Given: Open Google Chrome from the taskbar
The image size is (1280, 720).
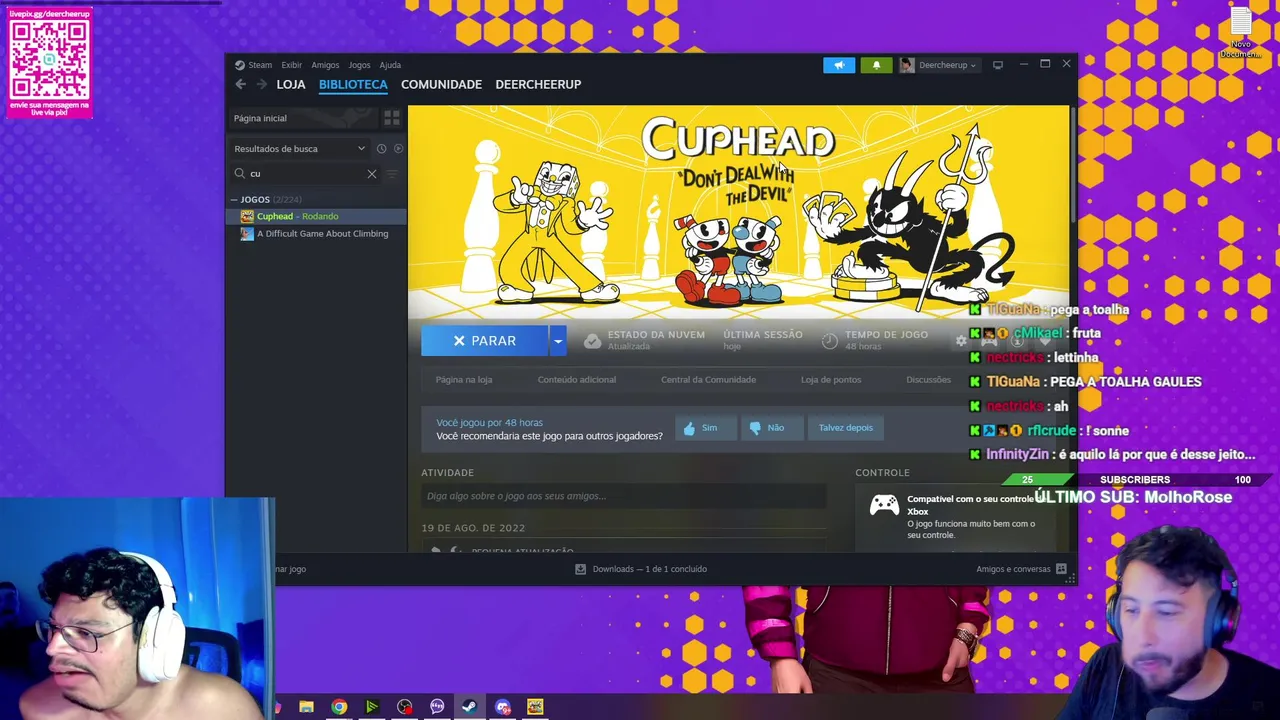Looking at the screenshot, I should point(339,707).
